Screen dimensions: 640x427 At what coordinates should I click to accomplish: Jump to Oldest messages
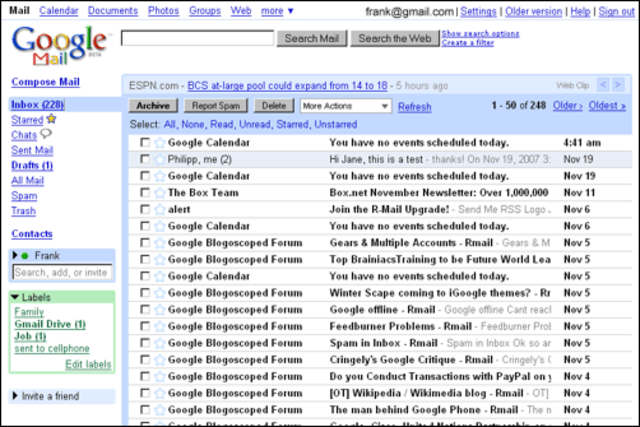coord(607,106)
